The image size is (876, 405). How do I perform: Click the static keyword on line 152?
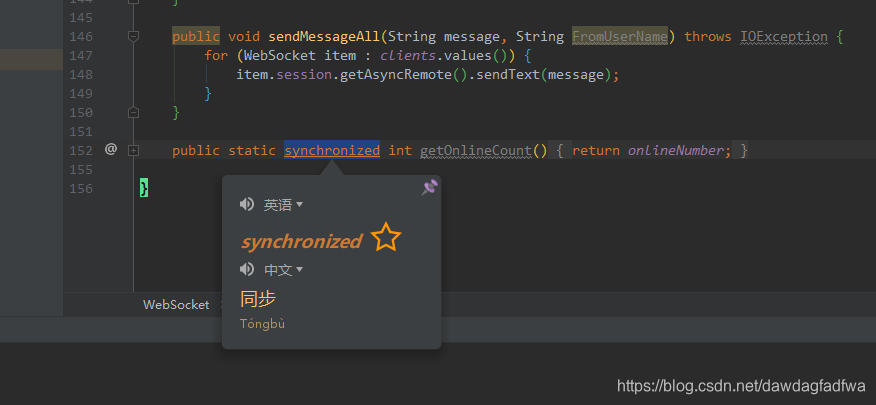pos(252,150)
